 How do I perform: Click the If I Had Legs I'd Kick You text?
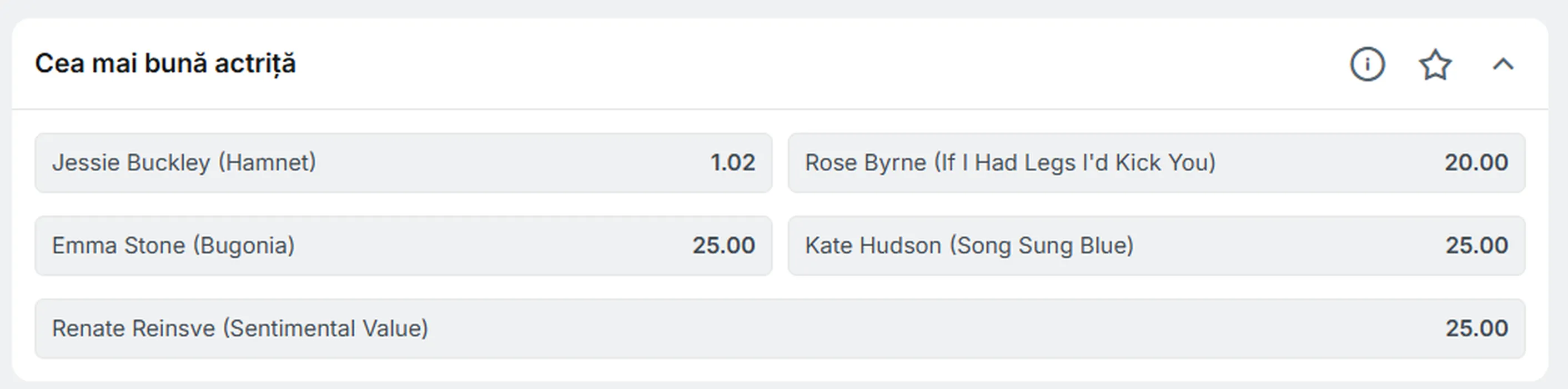tap(1075, 162)
